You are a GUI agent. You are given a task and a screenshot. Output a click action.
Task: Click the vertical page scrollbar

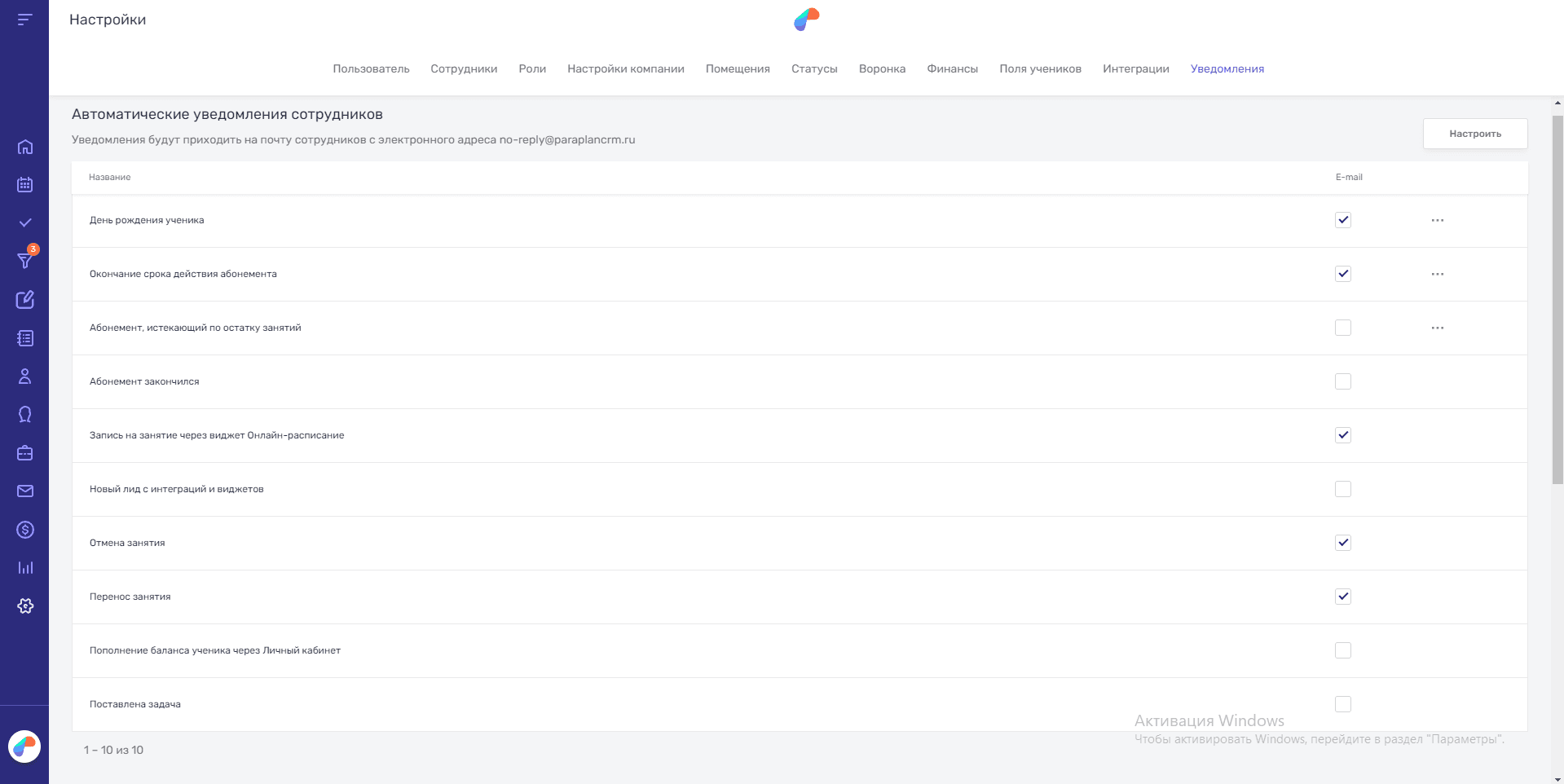[1557, 302]
